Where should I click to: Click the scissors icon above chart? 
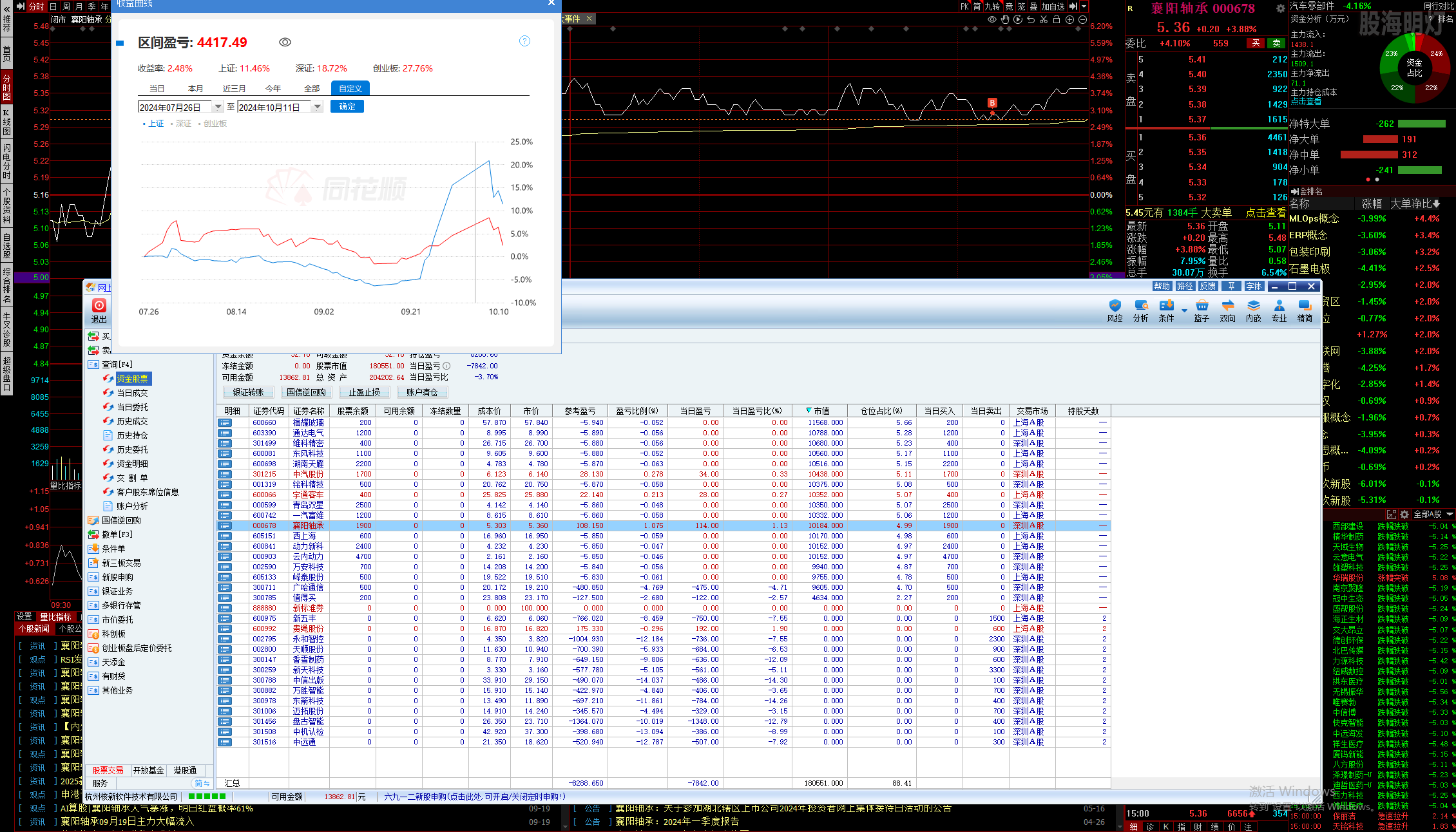[1044, 19]
